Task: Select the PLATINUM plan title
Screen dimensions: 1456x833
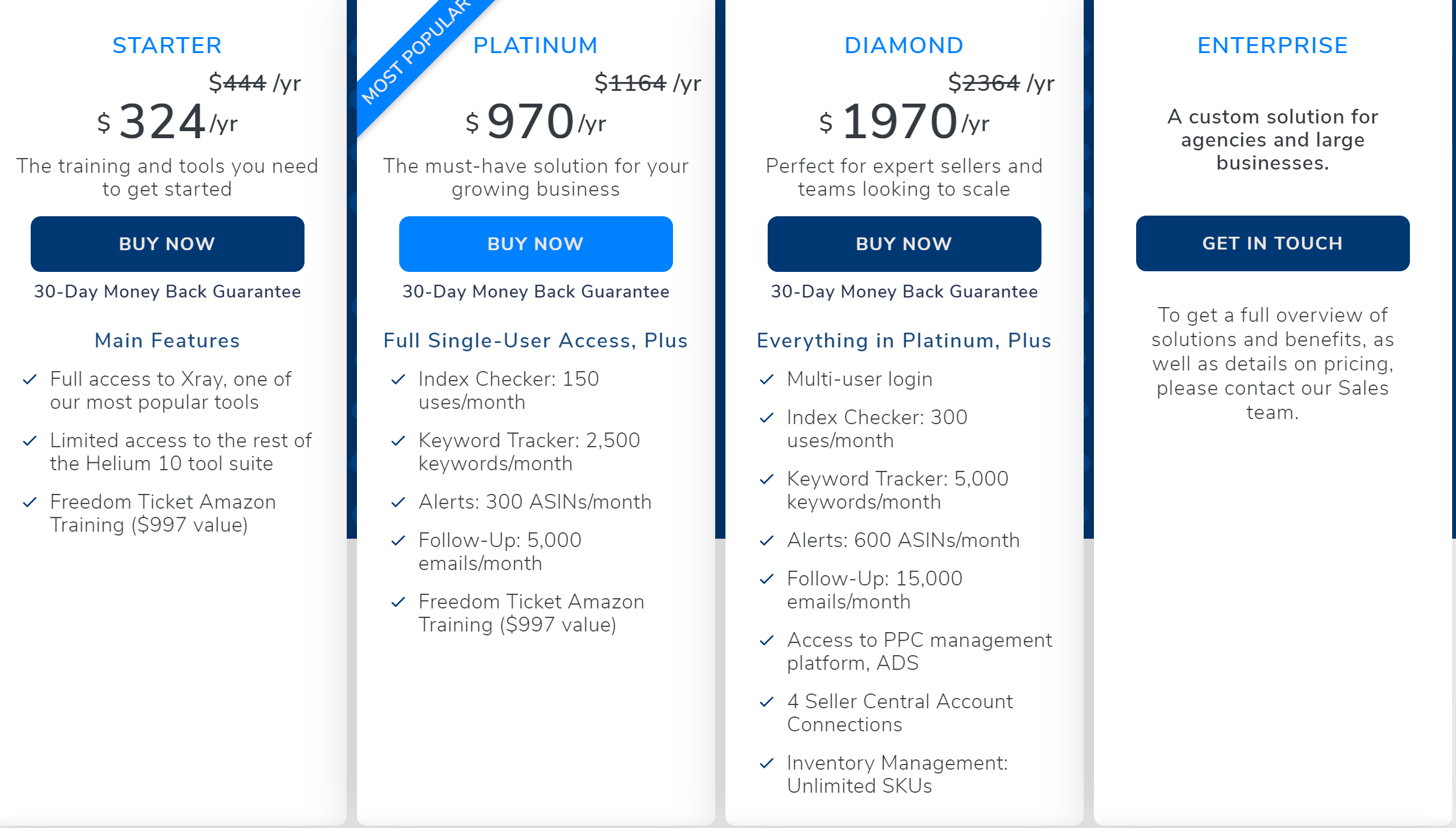Action: [x=536, y=45]
